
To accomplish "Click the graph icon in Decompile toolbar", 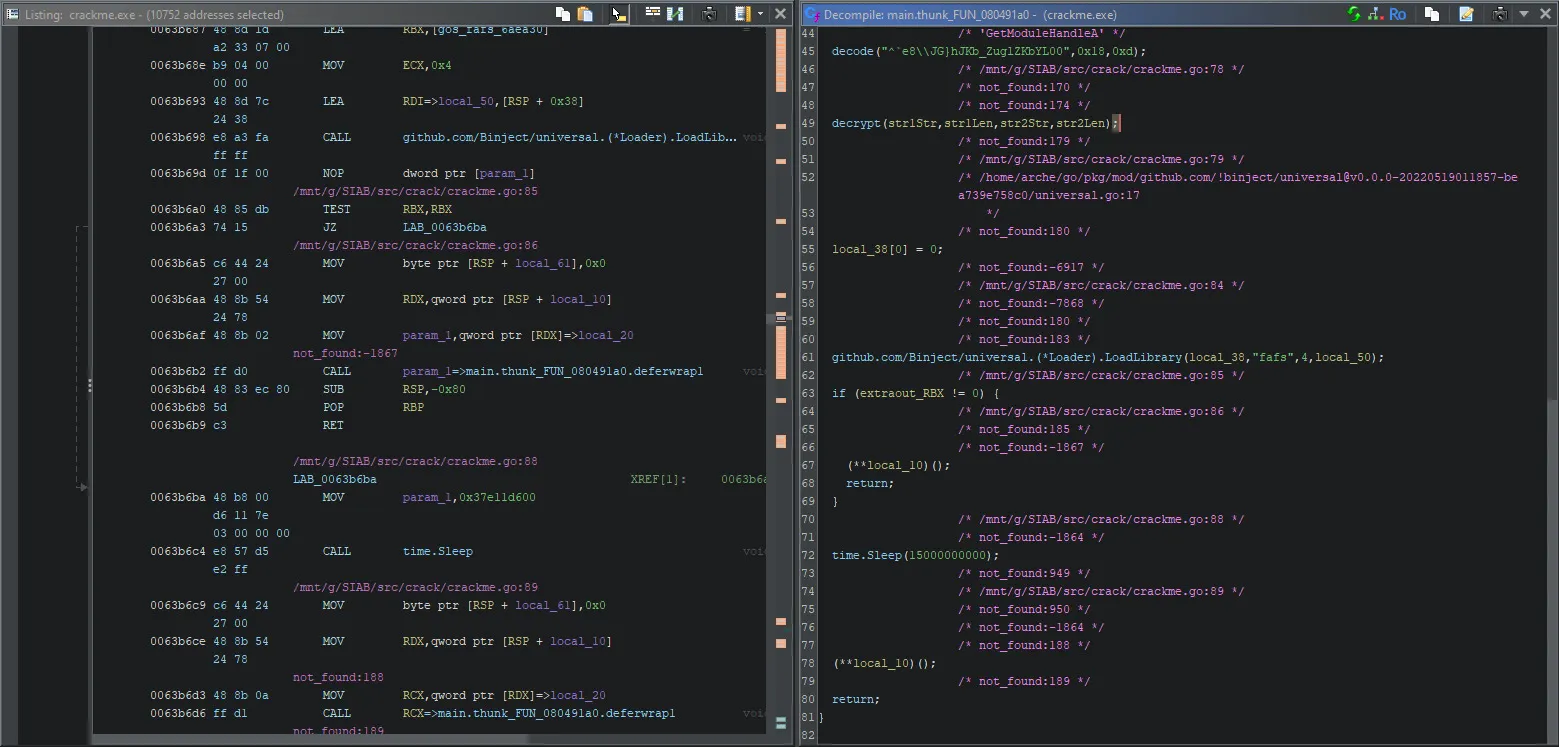I will (x=1375, y=14).
